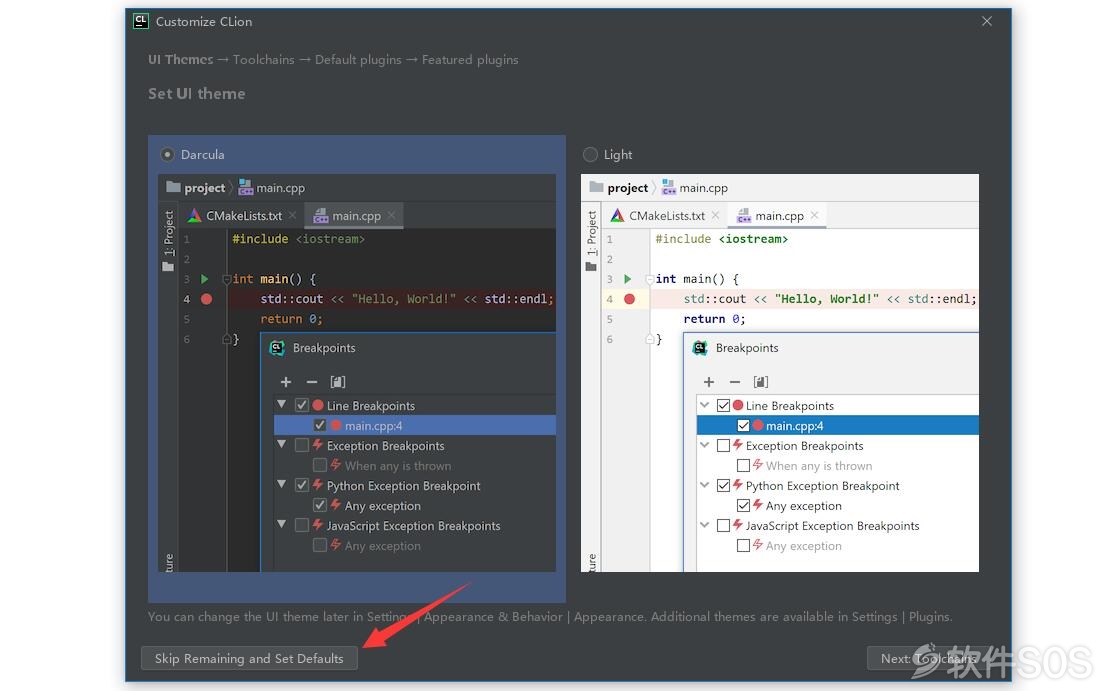Collapse Exception Breakpoints group in Darcula preview
The height and width of the screenshot is (691, 1109).
[x=281, y=445]
